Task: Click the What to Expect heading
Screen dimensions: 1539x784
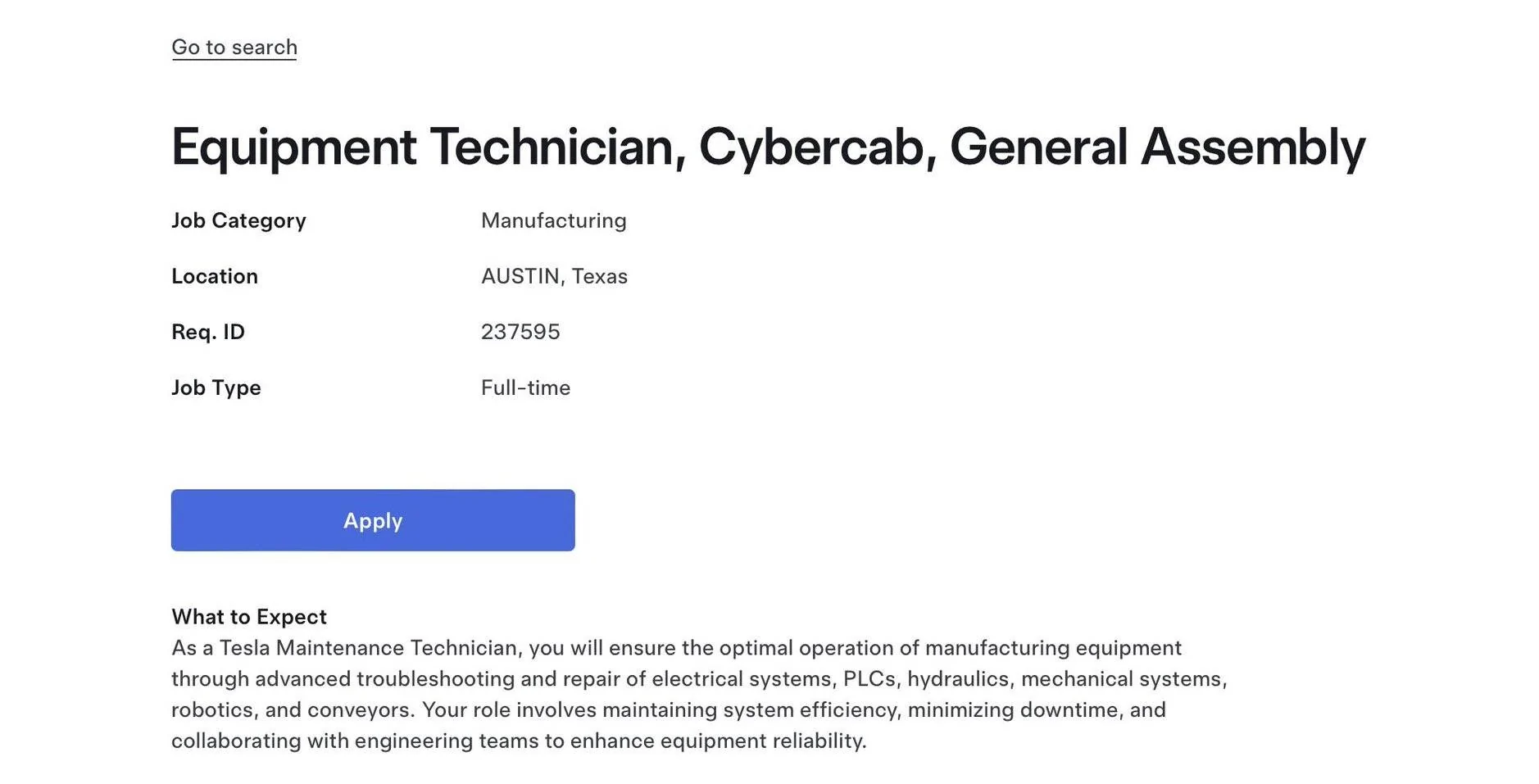Action: click(247, 616)
